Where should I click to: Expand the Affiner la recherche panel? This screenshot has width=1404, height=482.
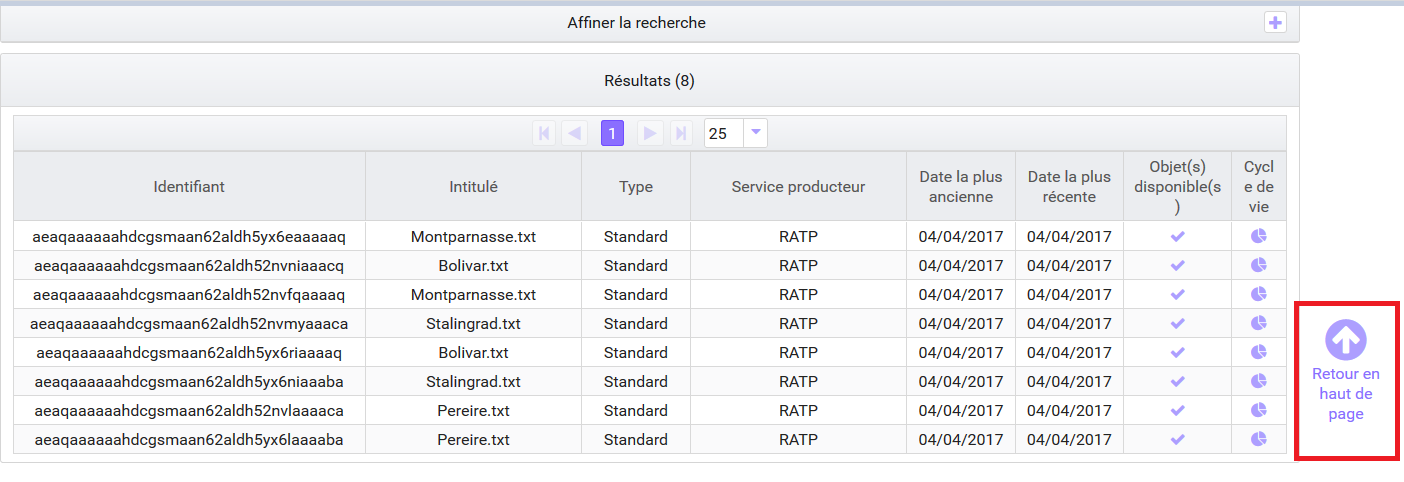click(1275, 22)
